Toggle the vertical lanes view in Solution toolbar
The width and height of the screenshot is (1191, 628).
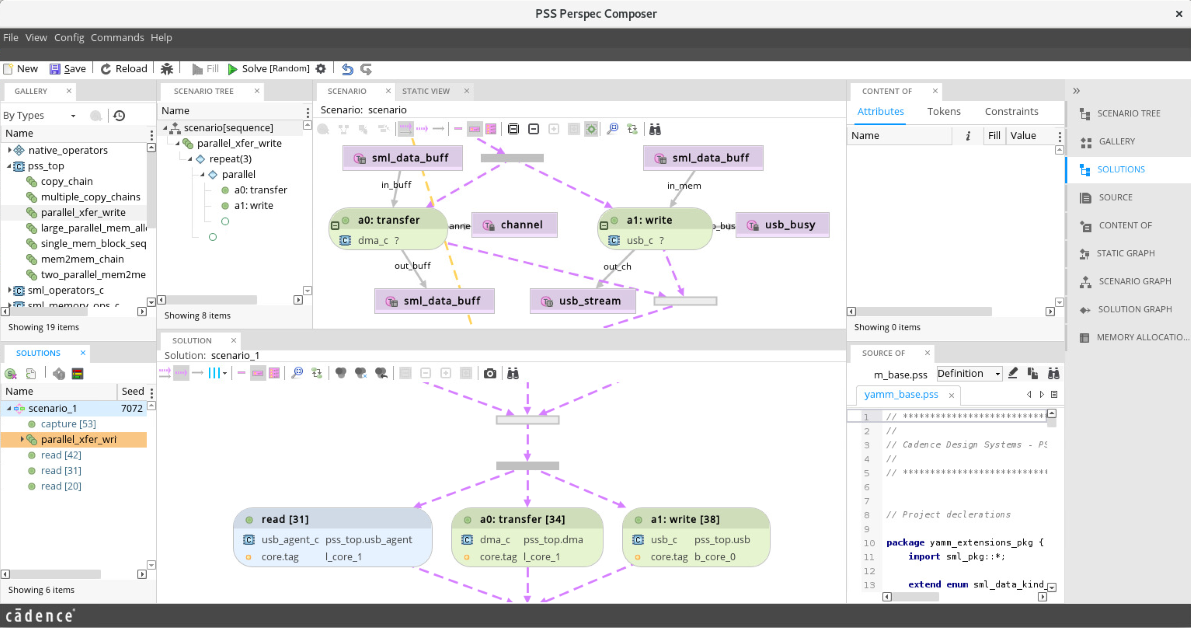(213, 373)
